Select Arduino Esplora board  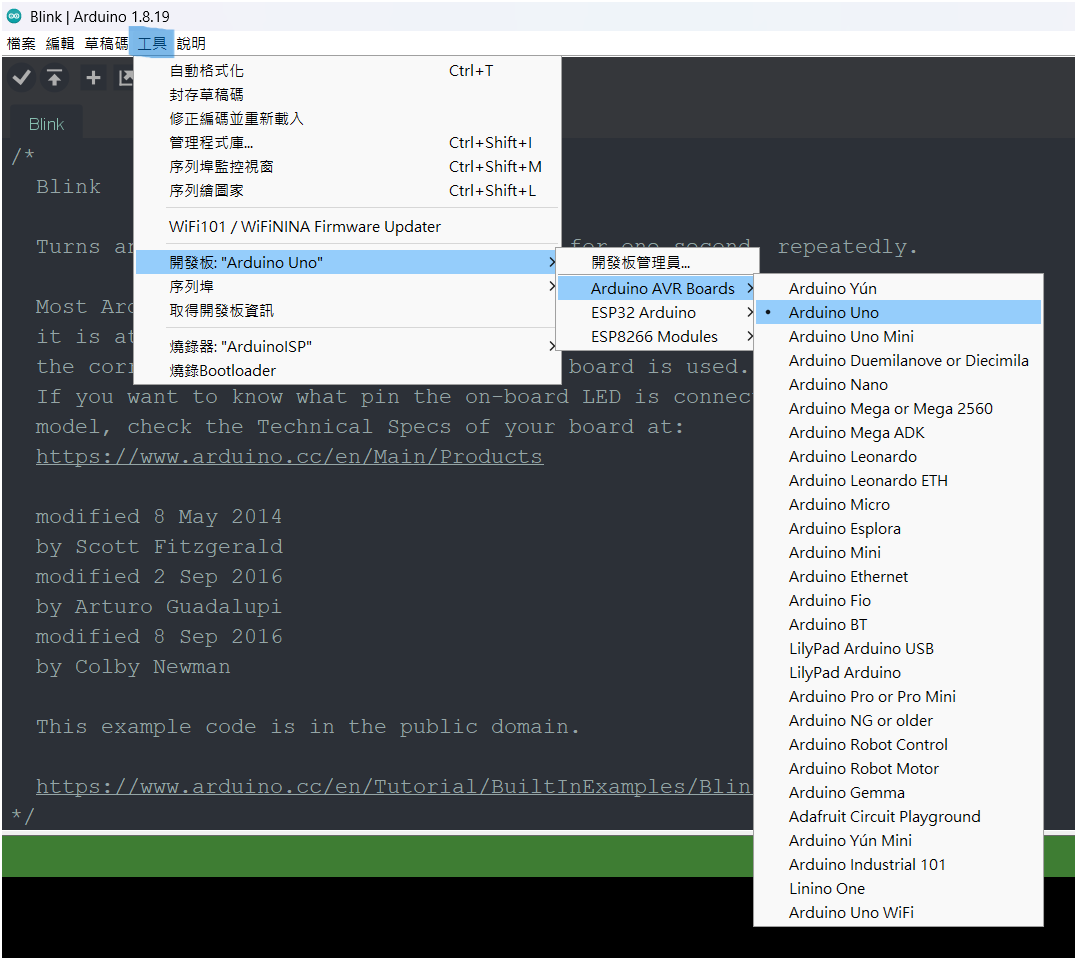click(898, 529)
